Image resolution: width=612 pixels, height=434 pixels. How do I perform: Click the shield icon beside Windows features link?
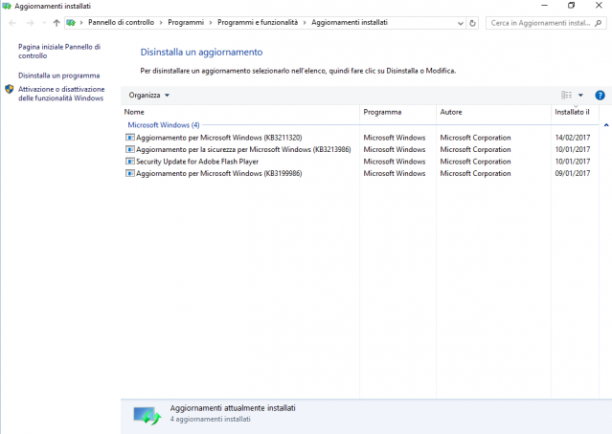(x=9, y=89)
